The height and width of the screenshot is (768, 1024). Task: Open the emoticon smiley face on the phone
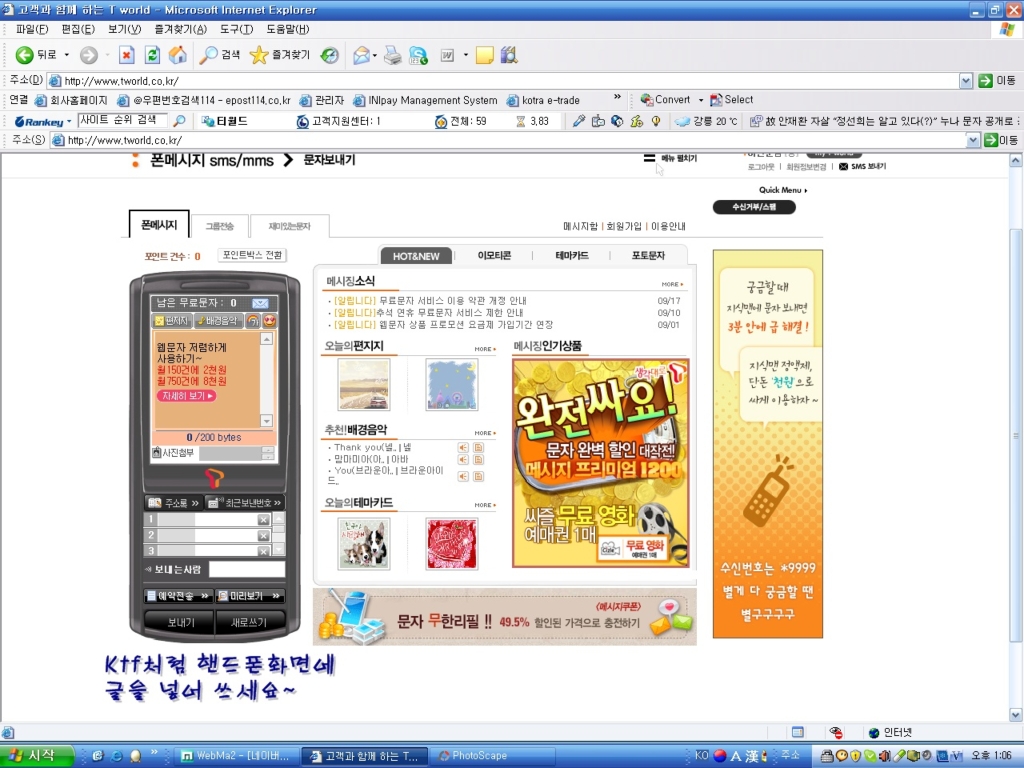pos(269,321)
